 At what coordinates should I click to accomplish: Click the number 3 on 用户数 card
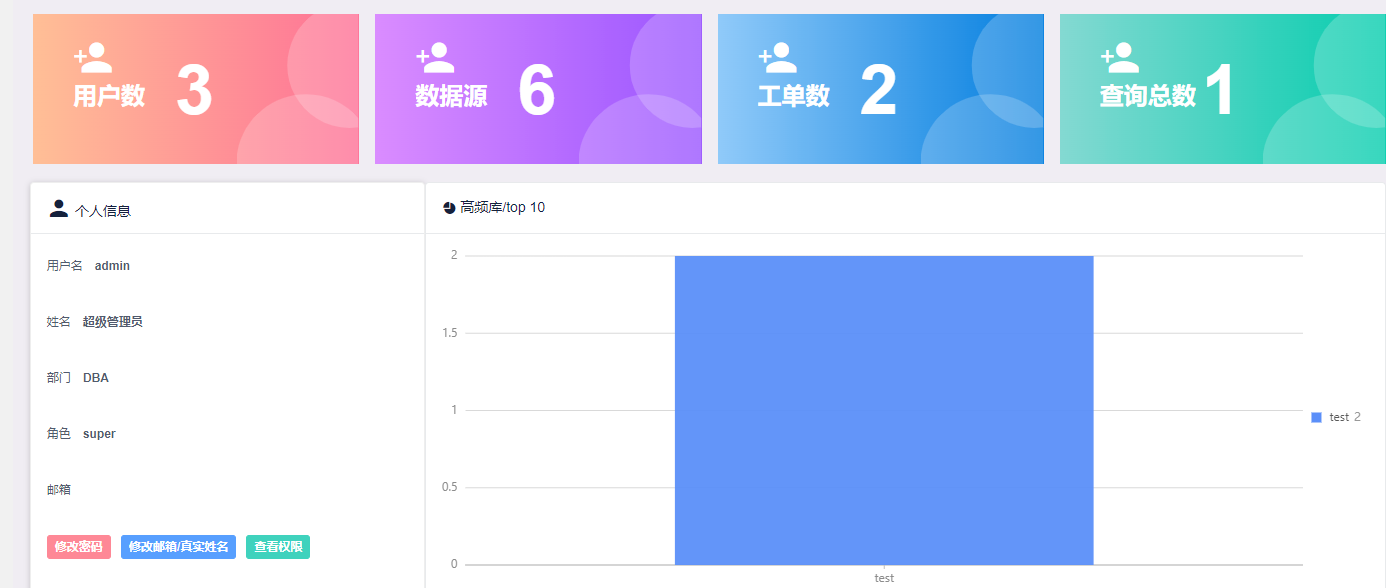(194, 91)
